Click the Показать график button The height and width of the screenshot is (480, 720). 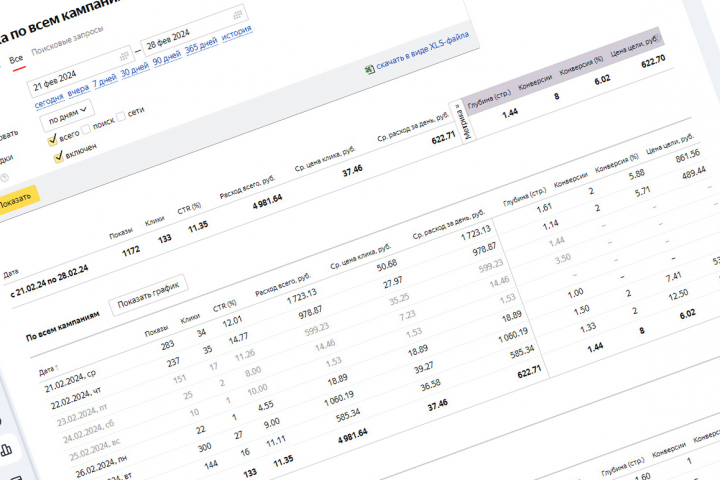[x=148, y=296]
